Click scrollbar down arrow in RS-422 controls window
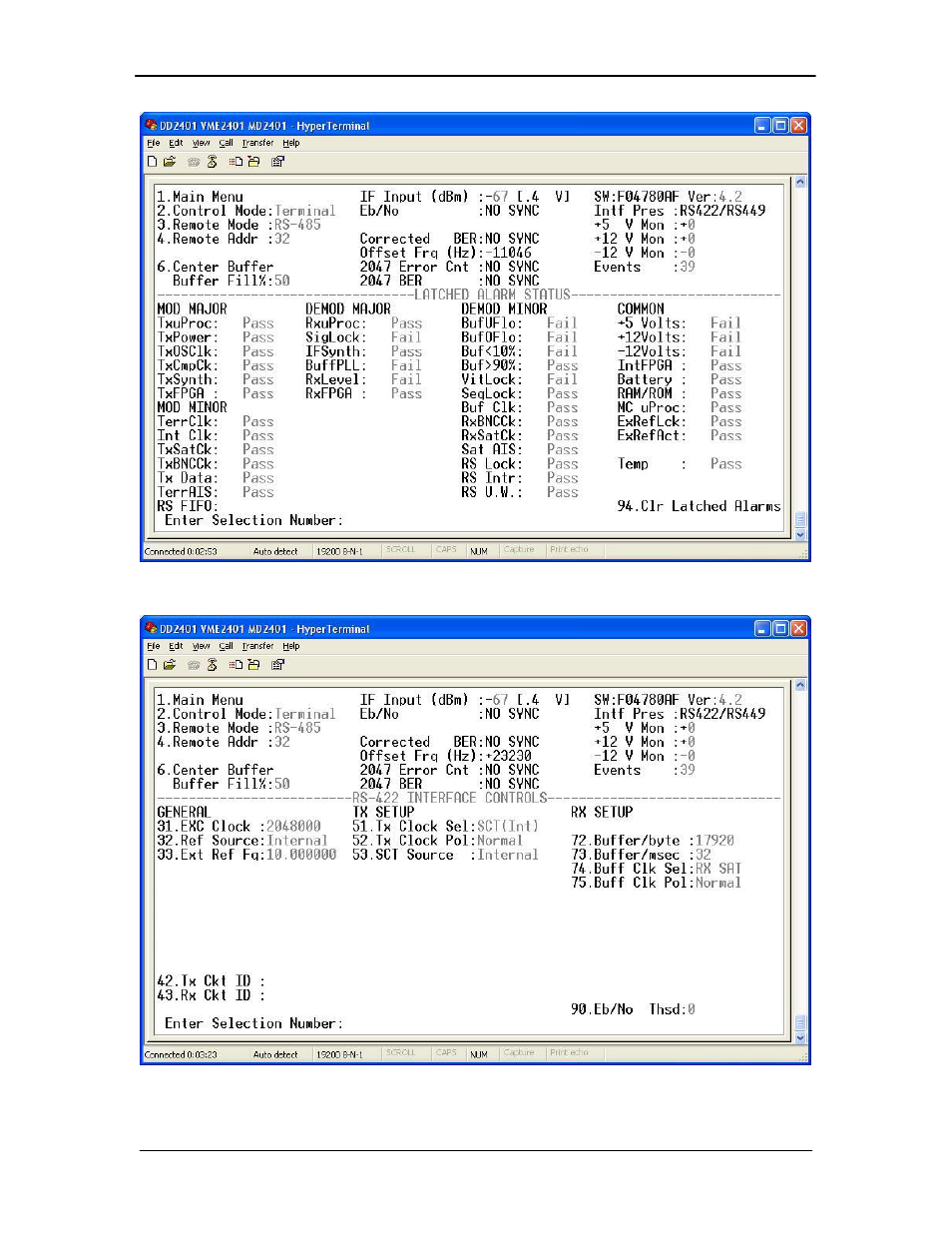The image size is (952, 1233). pos(799,1038)
